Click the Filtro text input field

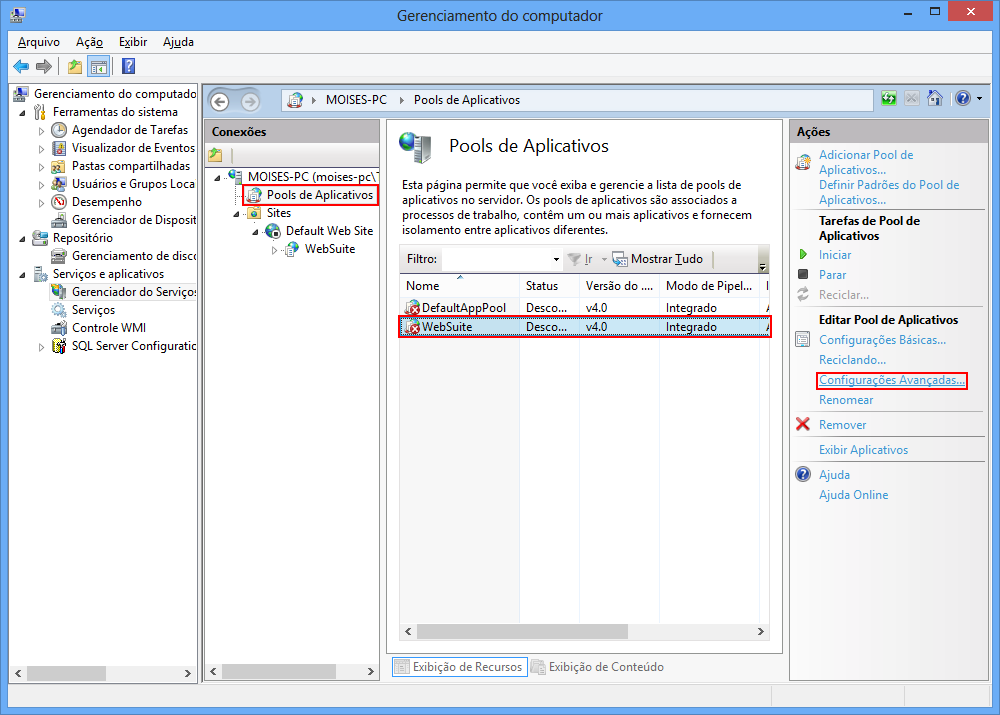496,259
